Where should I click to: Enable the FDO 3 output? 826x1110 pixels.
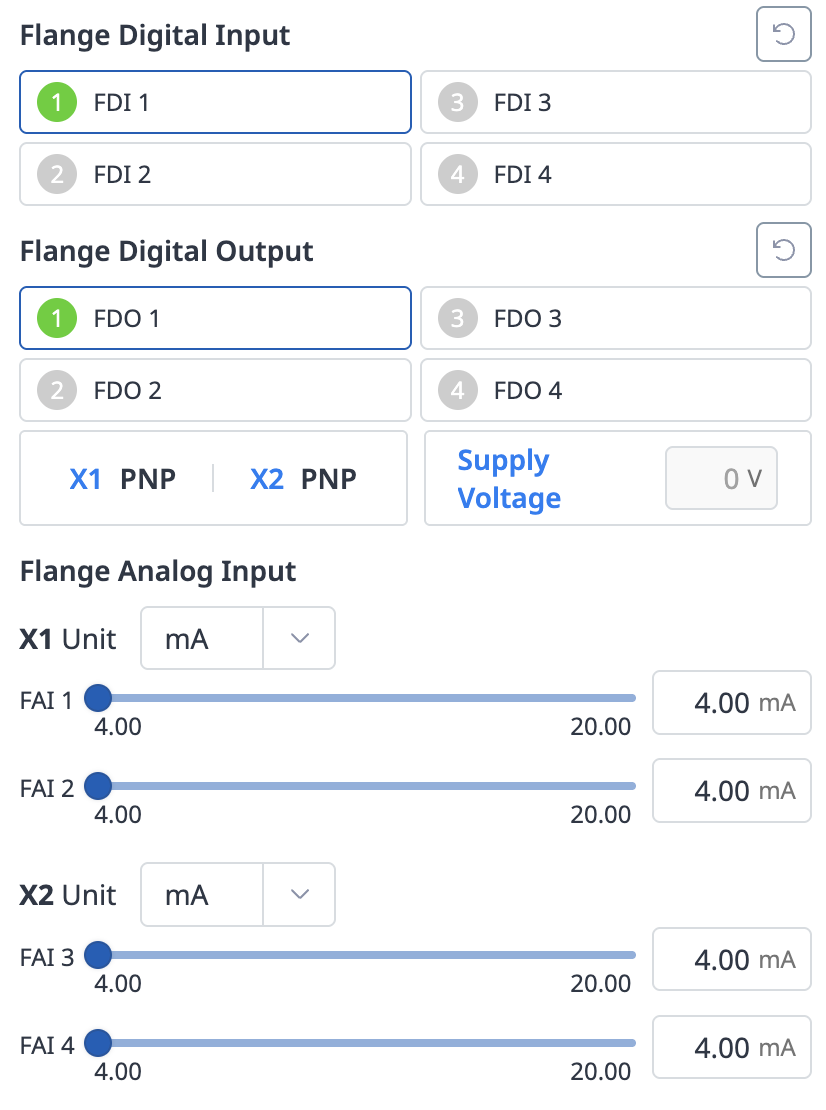[x=615, y=318]
